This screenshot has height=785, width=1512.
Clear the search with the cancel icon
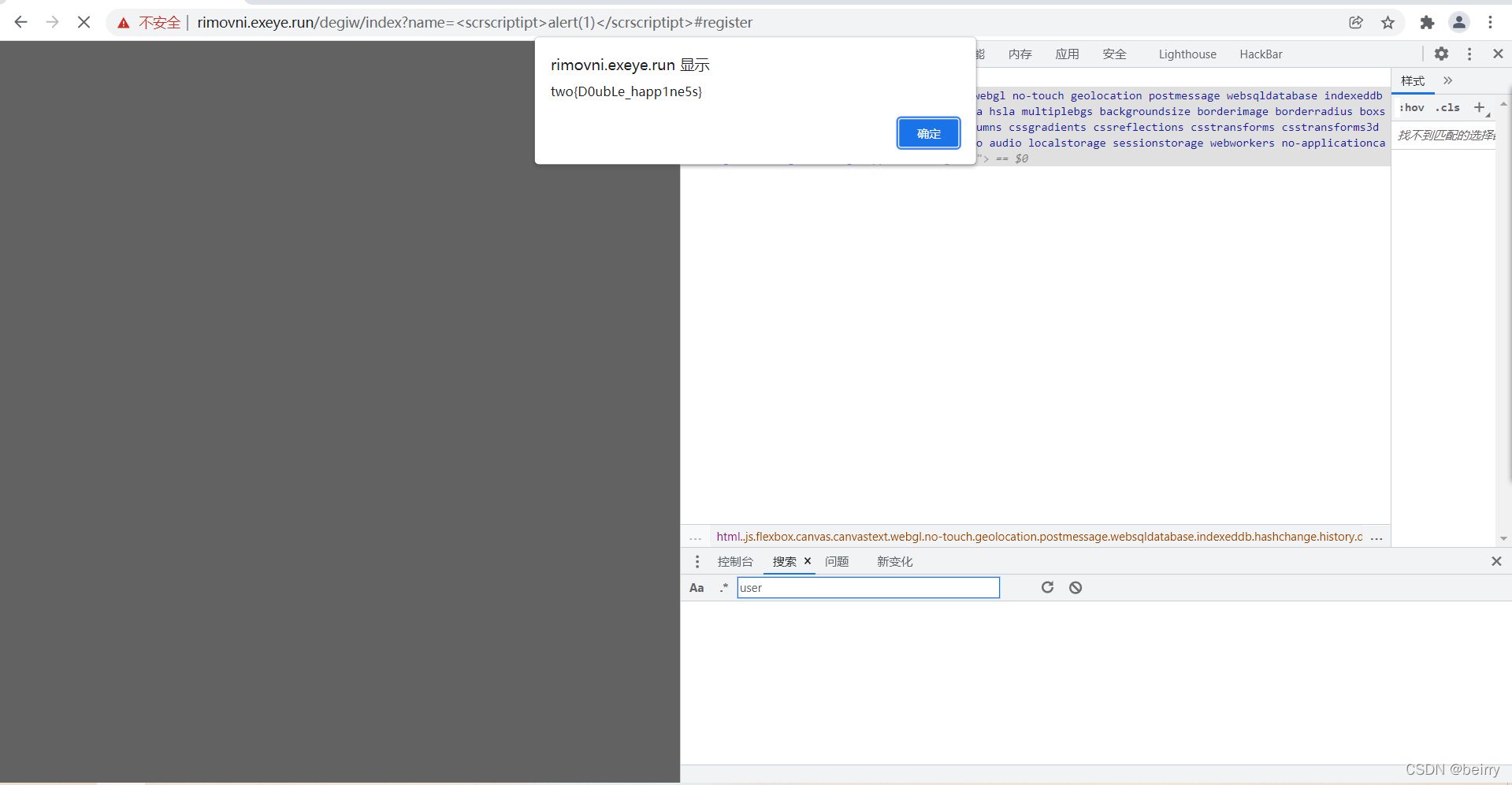point(1075,587)
